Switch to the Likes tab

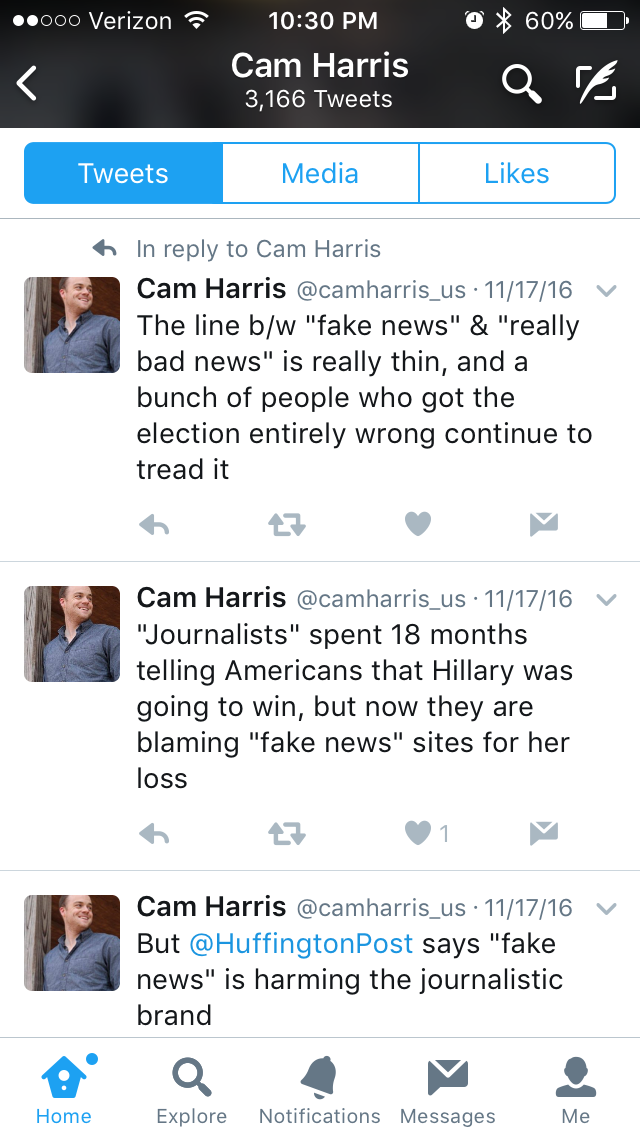tap(517, 173)
